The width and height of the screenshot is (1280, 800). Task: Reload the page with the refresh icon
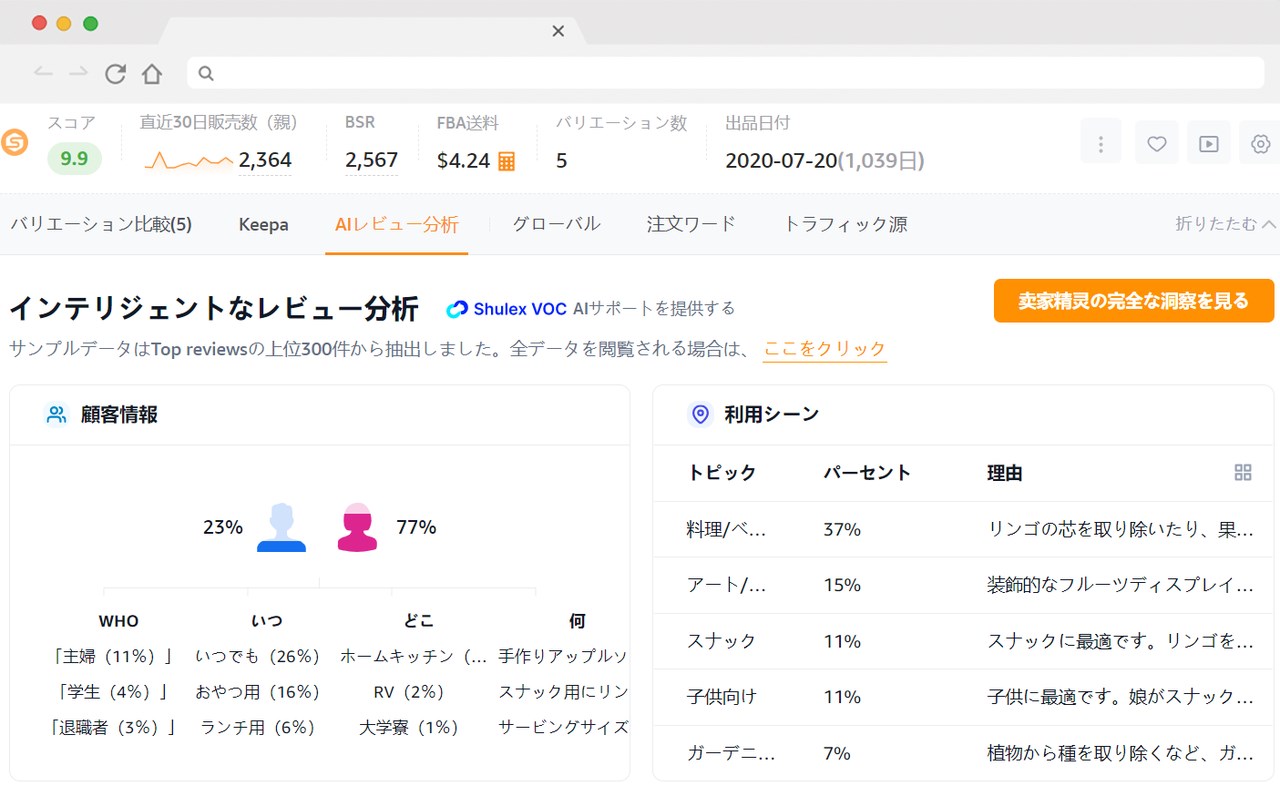pos(116,73)
